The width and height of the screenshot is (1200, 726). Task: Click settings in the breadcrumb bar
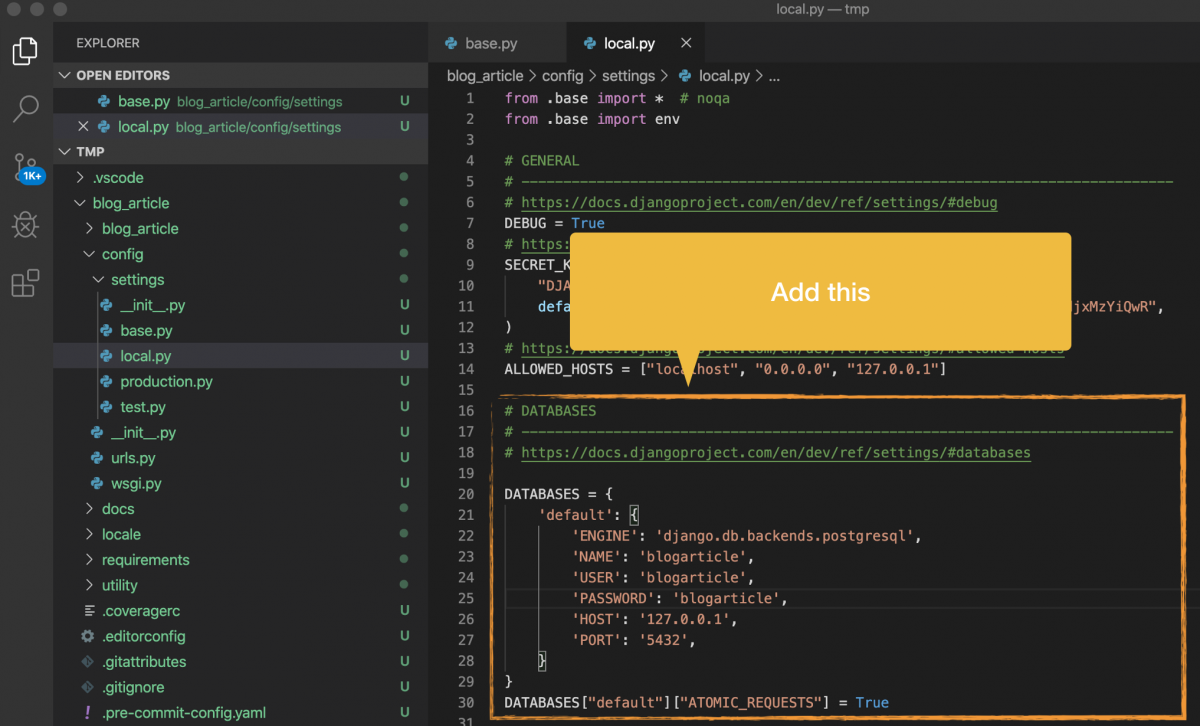pos(629,75)
